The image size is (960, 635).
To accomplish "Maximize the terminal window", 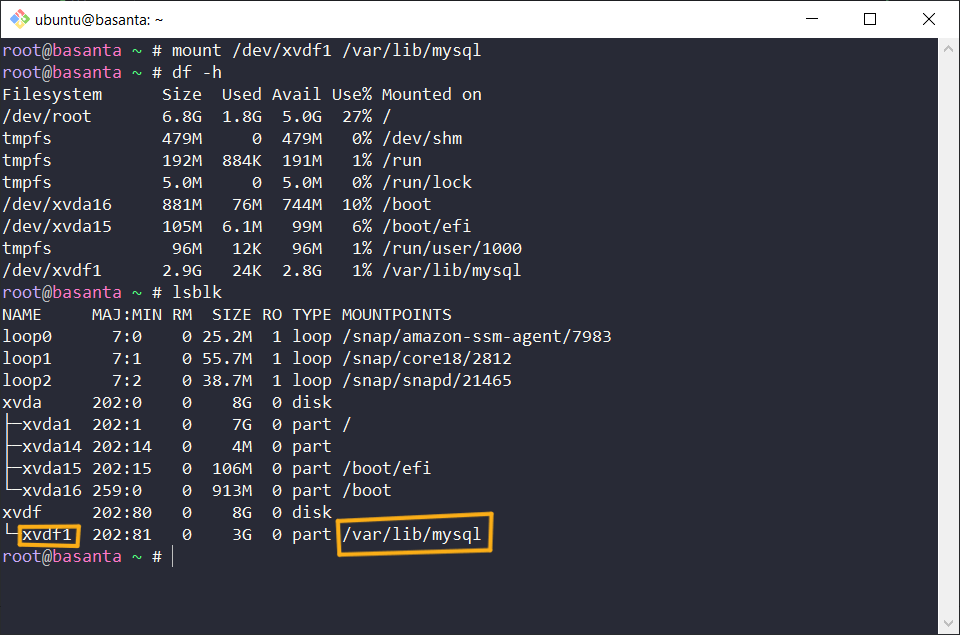I will click(870, 19).
